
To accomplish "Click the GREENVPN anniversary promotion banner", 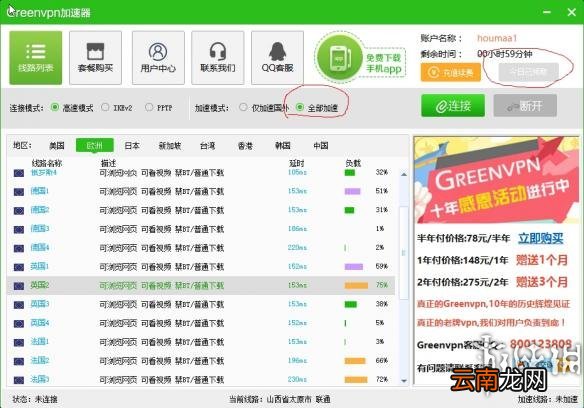I will (x=497, y=180).
